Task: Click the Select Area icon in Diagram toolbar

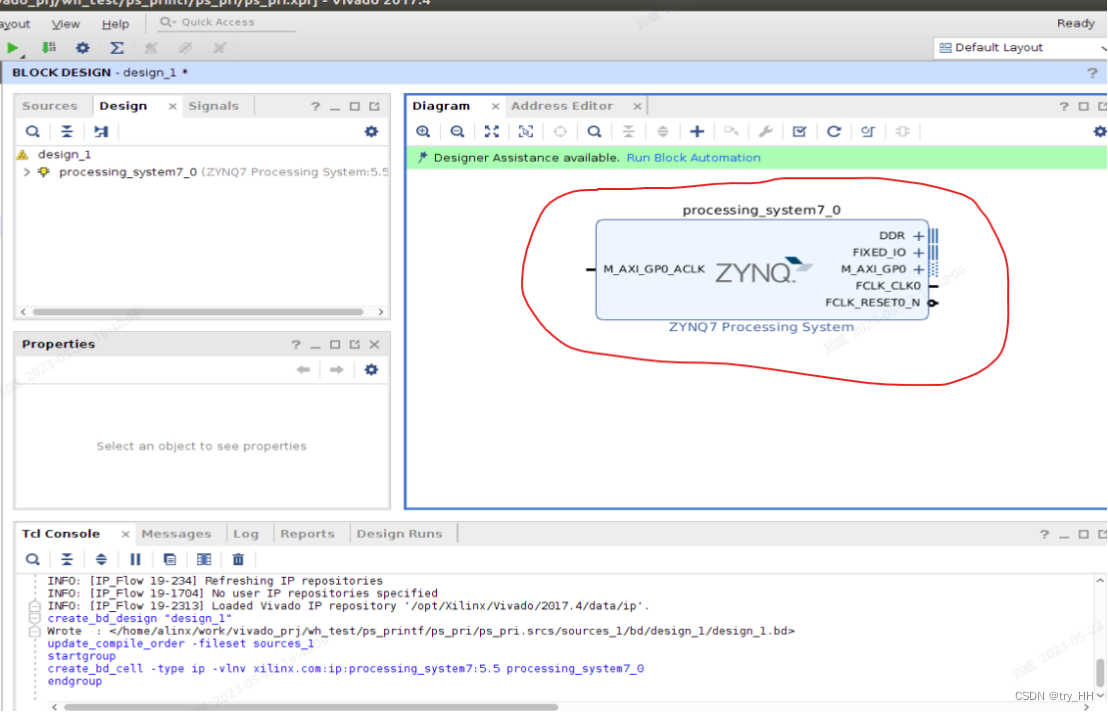Action: click(526, 131)
